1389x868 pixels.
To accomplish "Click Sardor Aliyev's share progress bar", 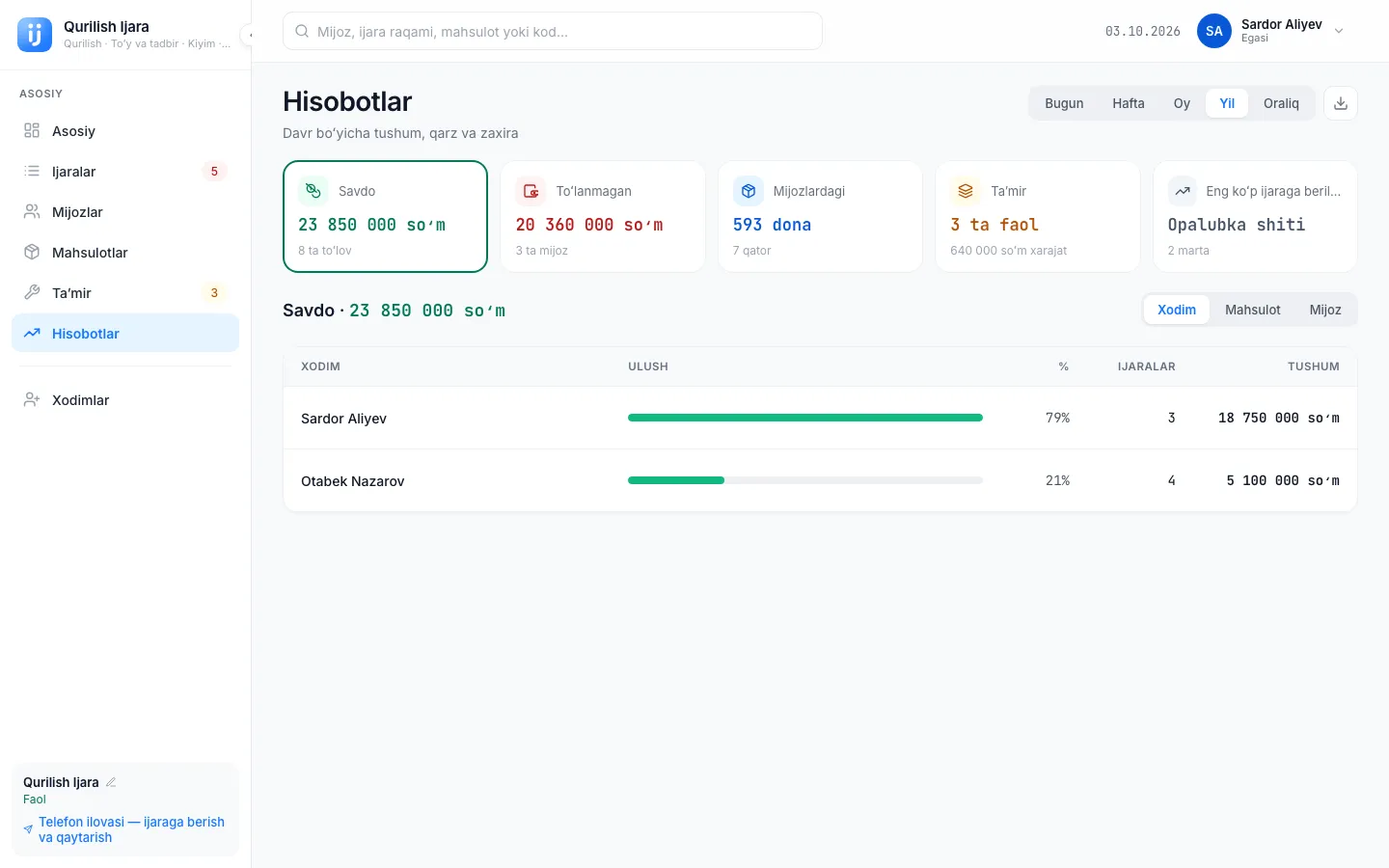I will 805,418.
